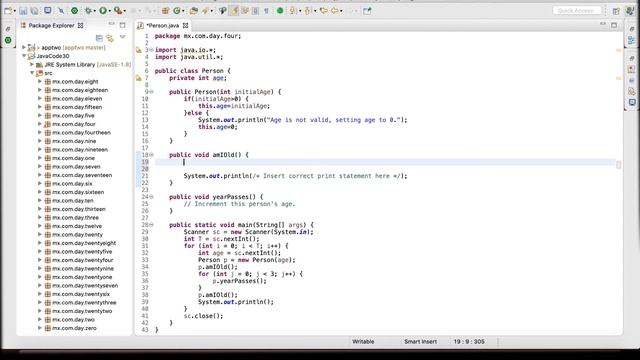The image size is (640, 360).
Task: Click the Save icon in toolbar
Action: (23, 11)
